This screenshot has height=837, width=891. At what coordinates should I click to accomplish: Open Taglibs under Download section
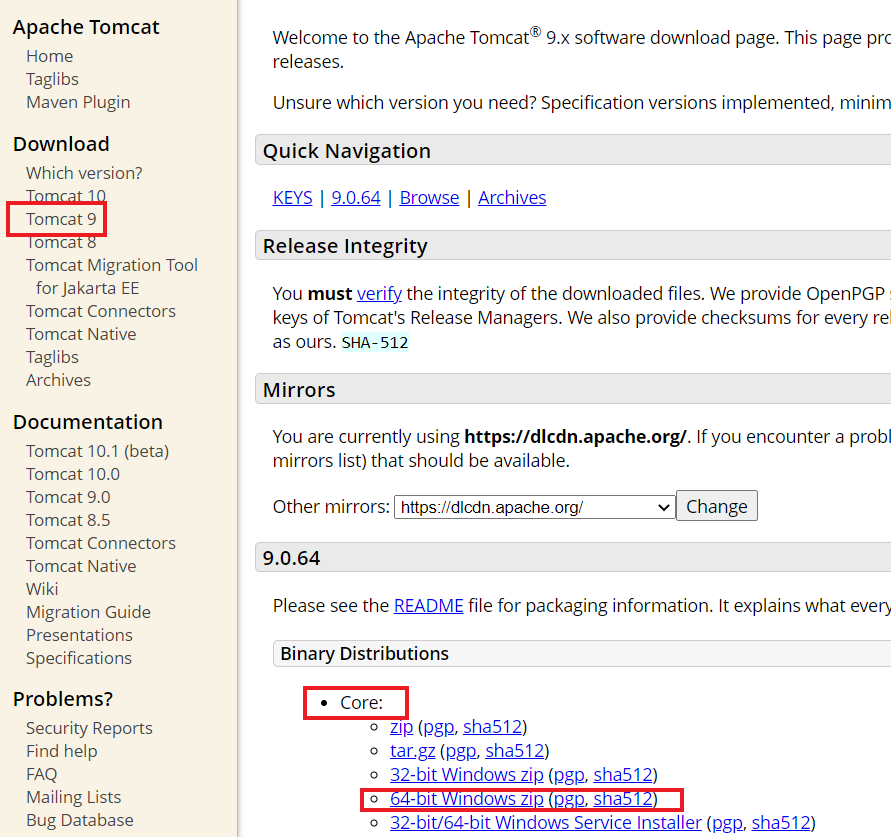tap(52, 357)
